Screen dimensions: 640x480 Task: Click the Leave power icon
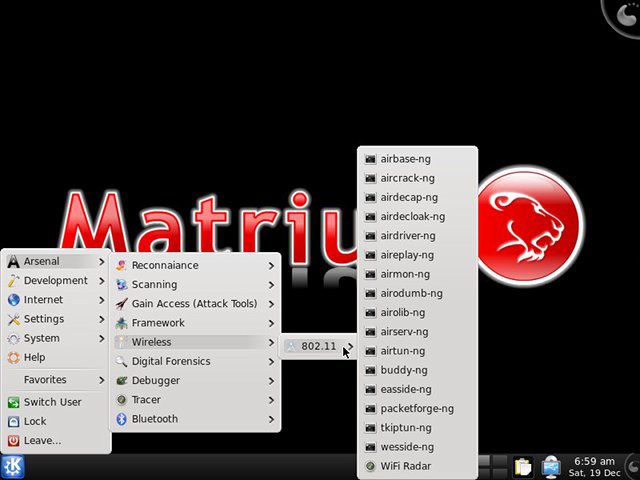[x=13, y=440]
